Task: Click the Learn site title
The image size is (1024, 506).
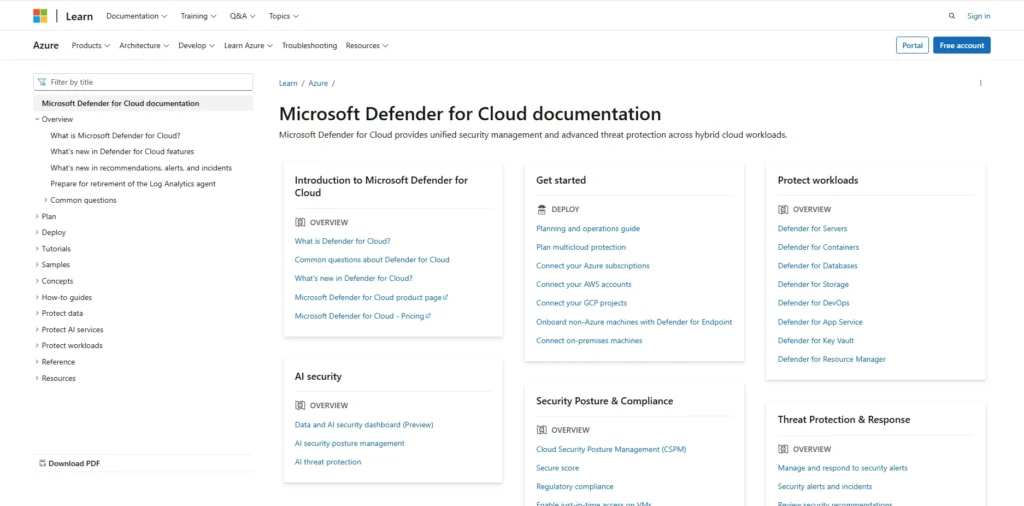Action: [x=79, y=16]
